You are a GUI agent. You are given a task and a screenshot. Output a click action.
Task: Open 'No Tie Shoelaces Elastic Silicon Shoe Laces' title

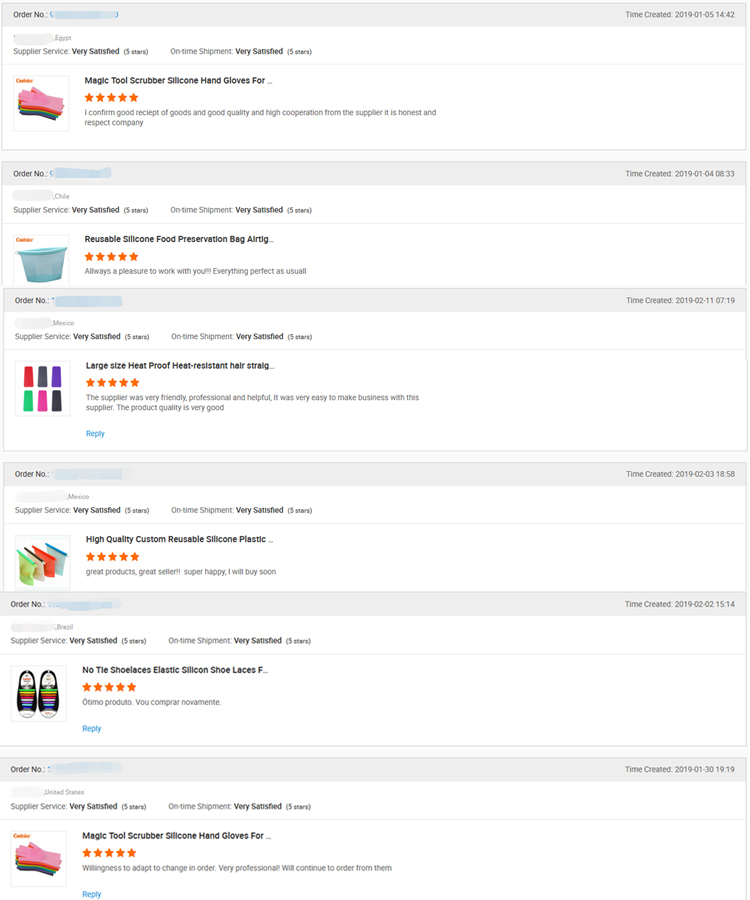175,670
